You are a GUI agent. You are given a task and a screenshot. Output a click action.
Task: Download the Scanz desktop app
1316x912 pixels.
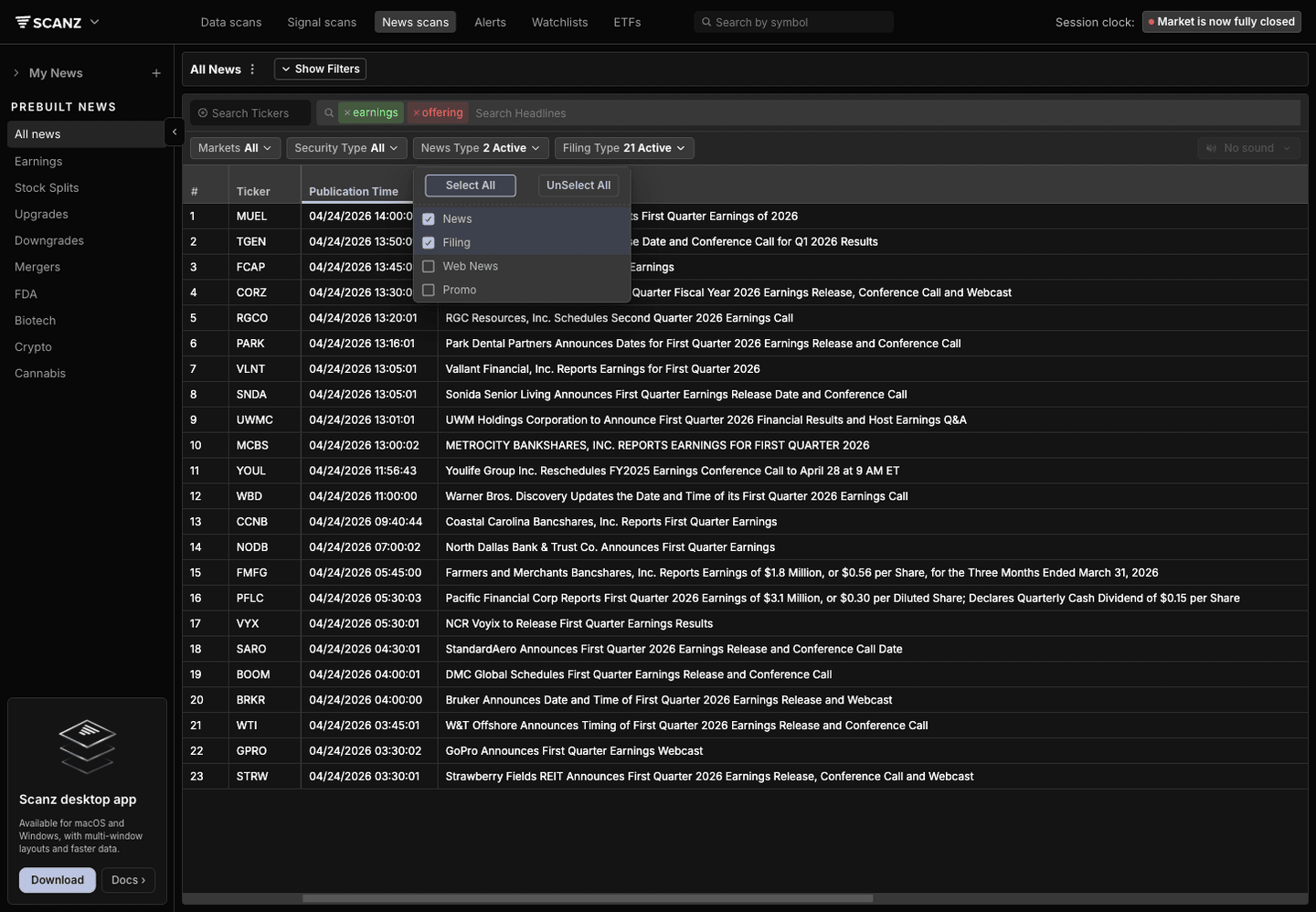[58, 880]
